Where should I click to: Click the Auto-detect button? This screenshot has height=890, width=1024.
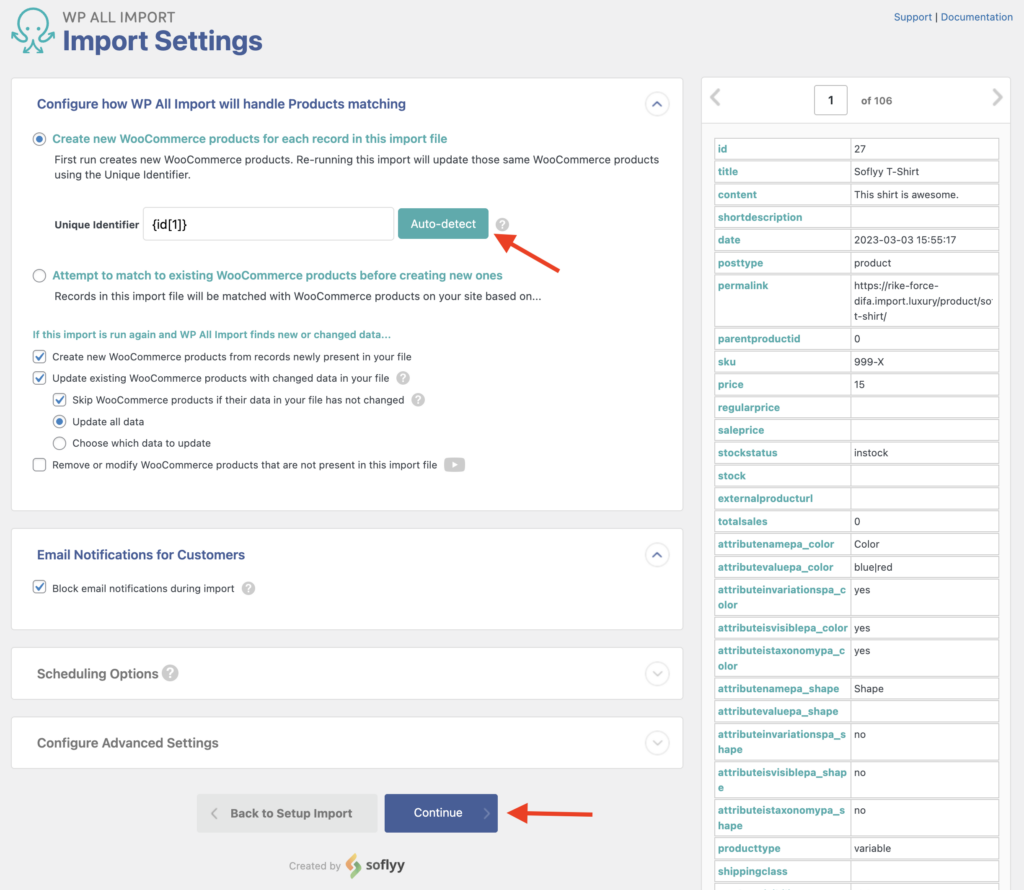(x=443, y=224)
